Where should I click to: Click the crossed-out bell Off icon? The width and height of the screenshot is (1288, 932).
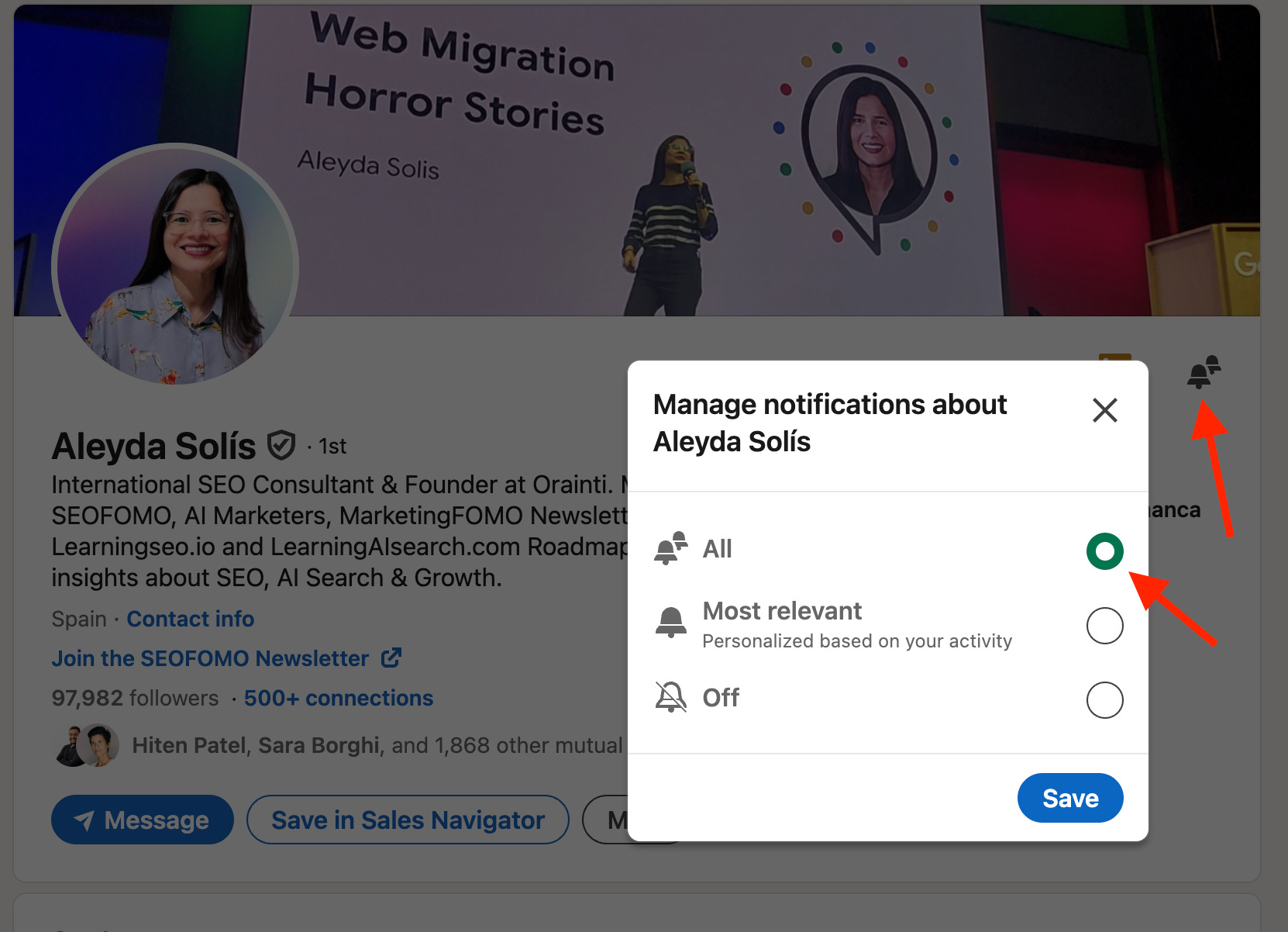pyautogui.click(x=671, y=697)
